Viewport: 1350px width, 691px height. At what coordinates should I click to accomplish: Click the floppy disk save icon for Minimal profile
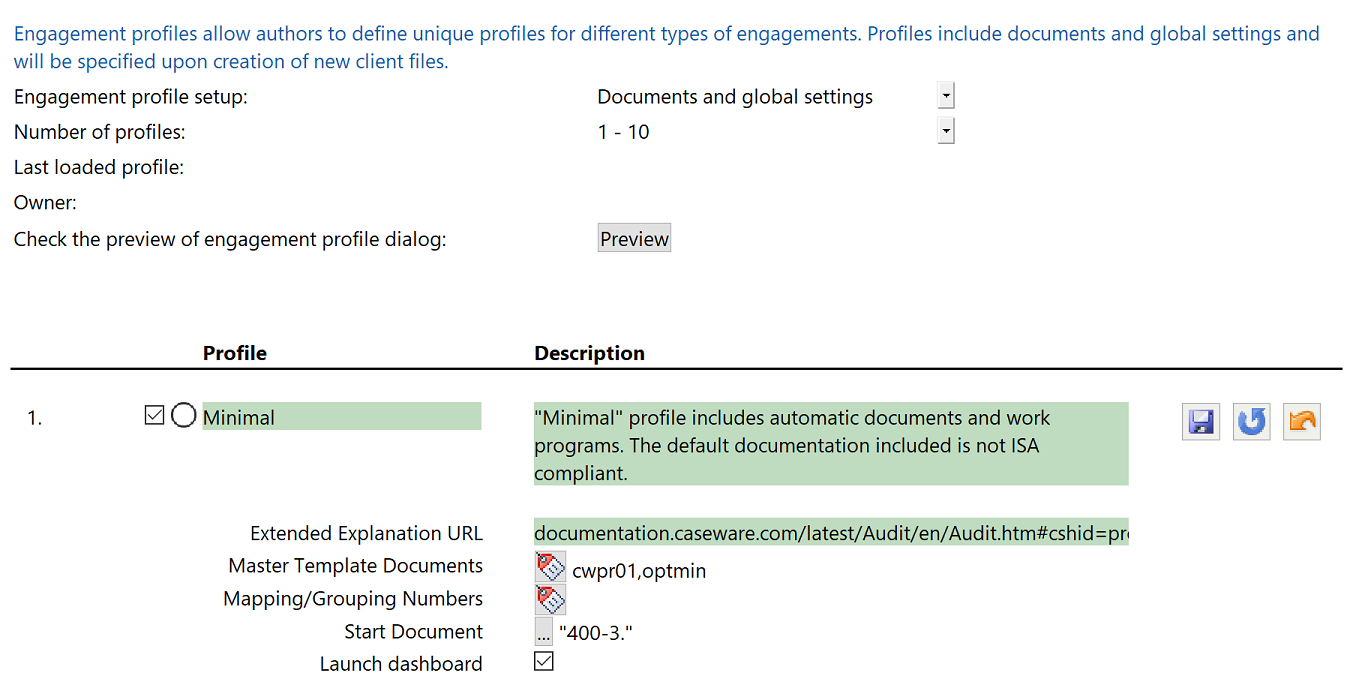pyautogui.click(x=1200, y=421)
